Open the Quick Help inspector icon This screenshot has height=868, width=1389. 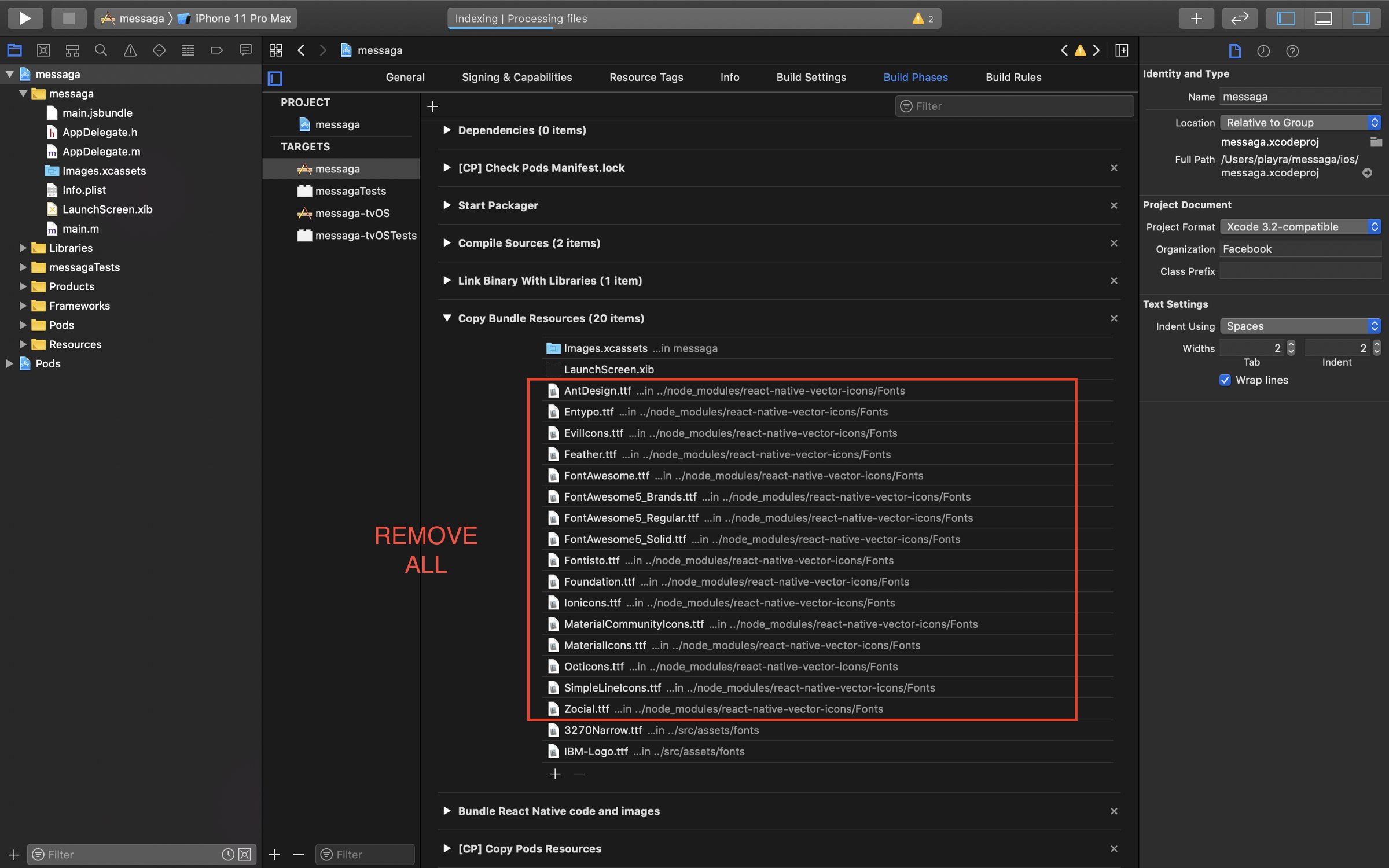point(1292,51)
